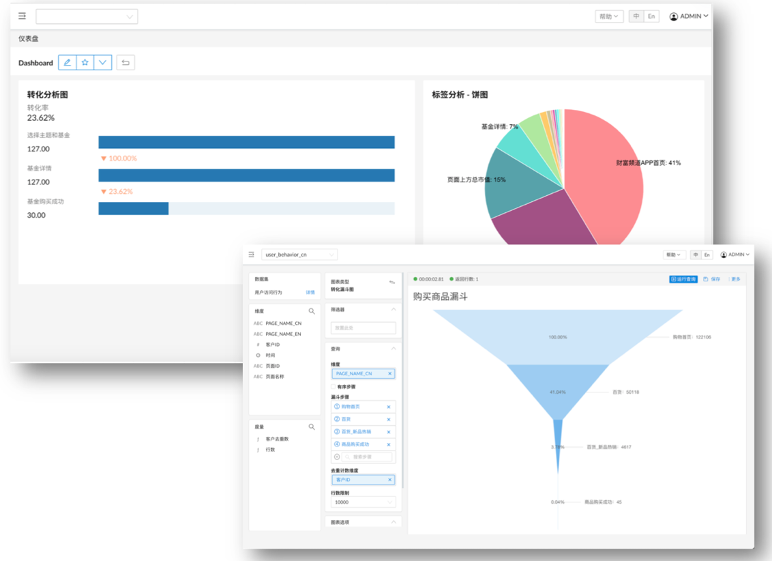Click the top light-blue funnel segment 100.00%
The height and width of the screenshot is (562, 772).
(x=557, y=337)
